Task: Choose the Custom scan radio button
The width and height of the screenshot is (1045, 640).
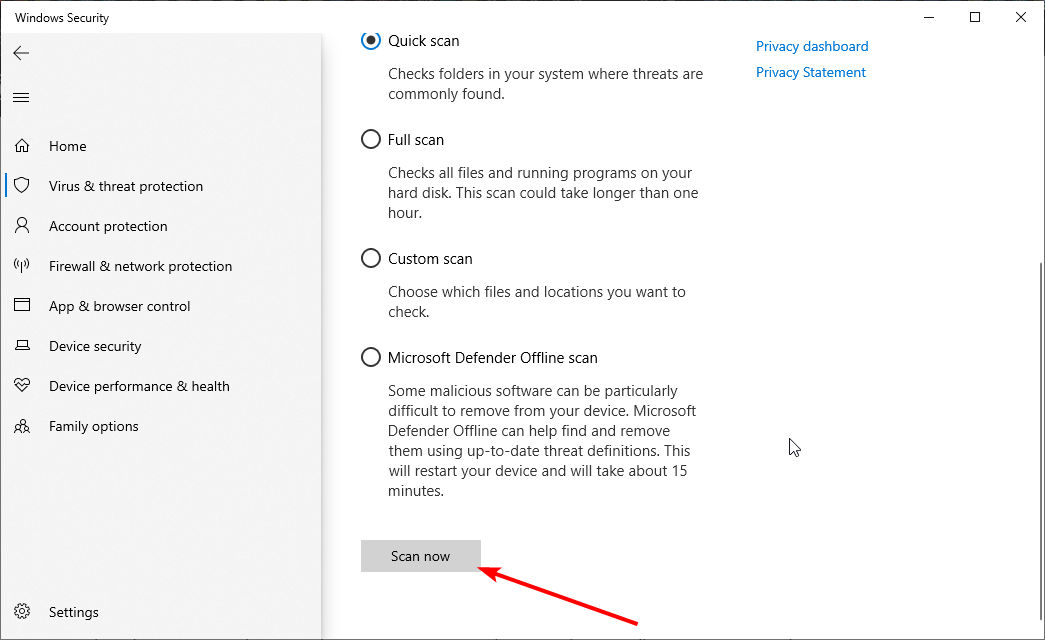Action: pos(371,259)
